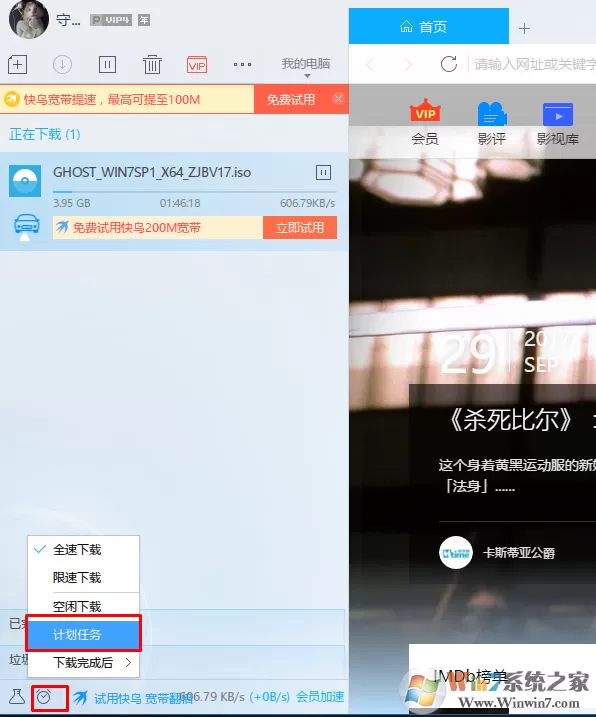This screenshot has height=717, width=596.
Task: Click the trash delete icon
Action: [x=152, y=64]
